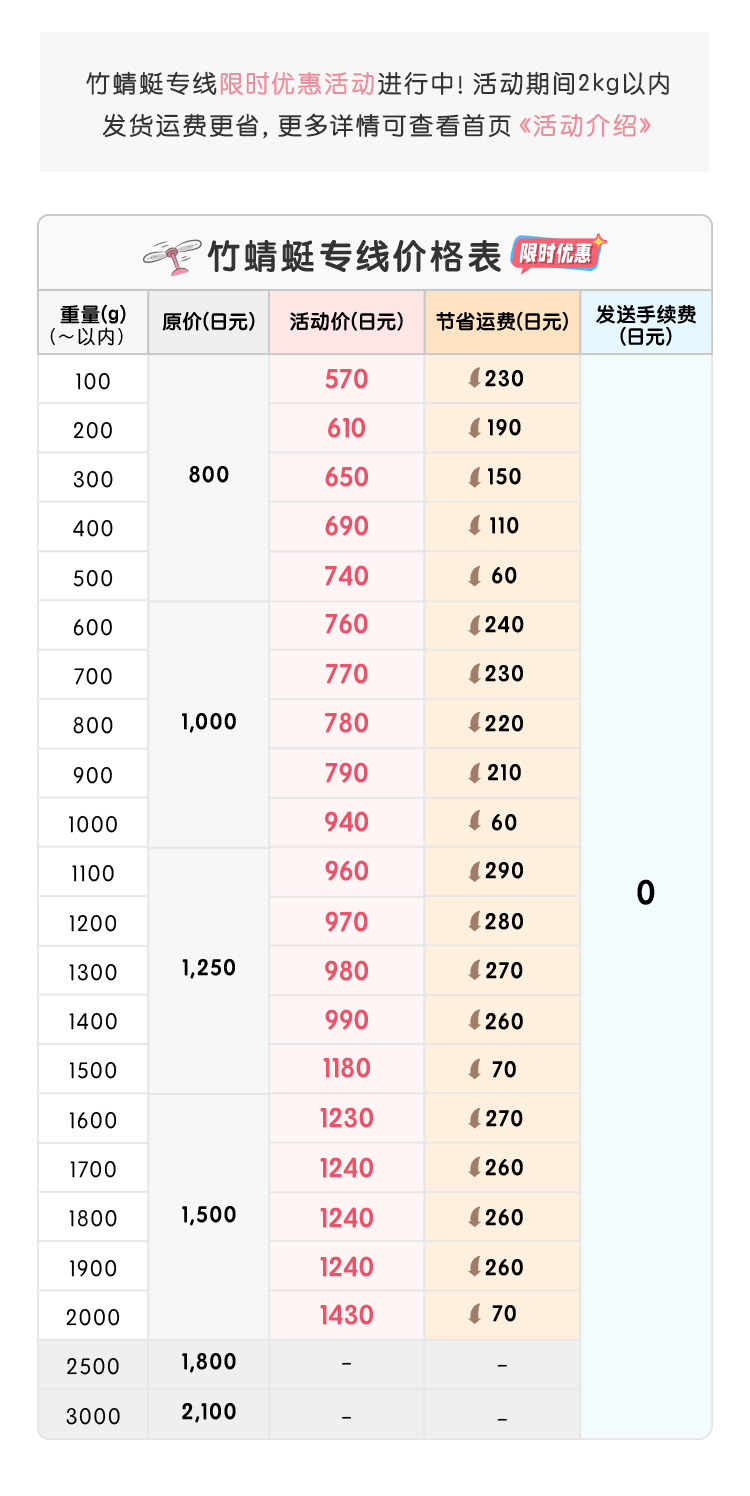Click the savings arrow next to 280
Image resolution: width=750 pixels, height=1496 pixels.
coord(474,921)
